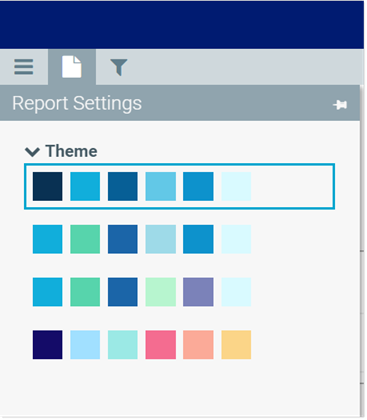
Task: Open the hamburger menu icon
Action: (24, 67)
